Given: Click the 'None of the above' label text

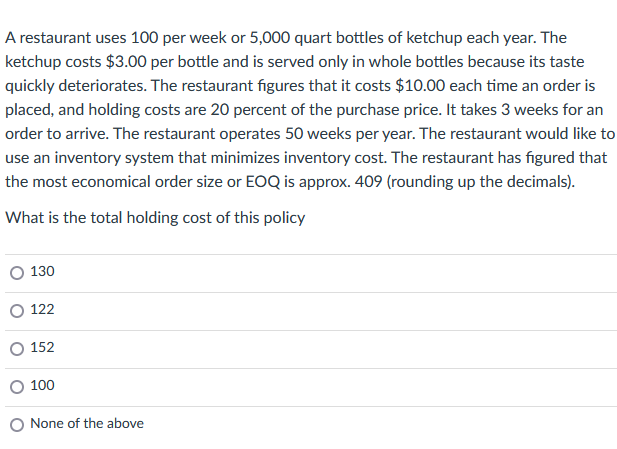Looking at the screenshot, I should click(x=87, y=424).
